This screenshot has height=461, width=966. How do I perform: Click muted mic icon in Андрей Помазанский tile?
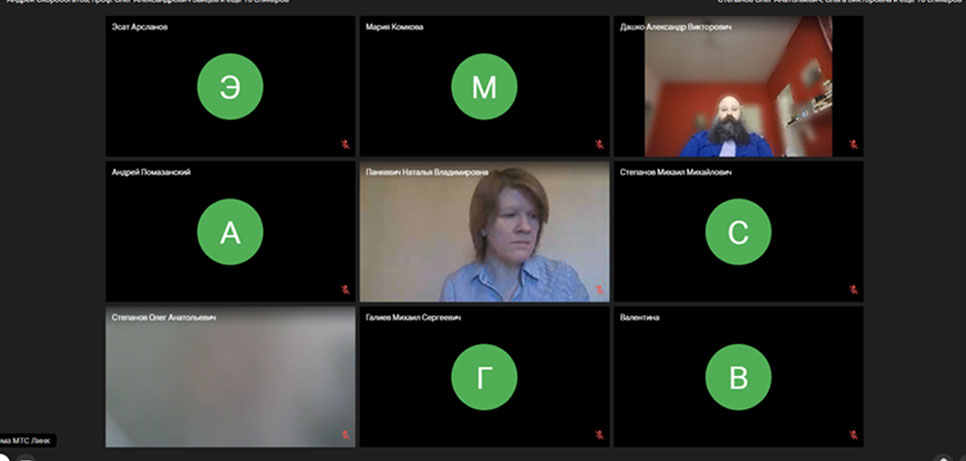[x=346, y=290]
